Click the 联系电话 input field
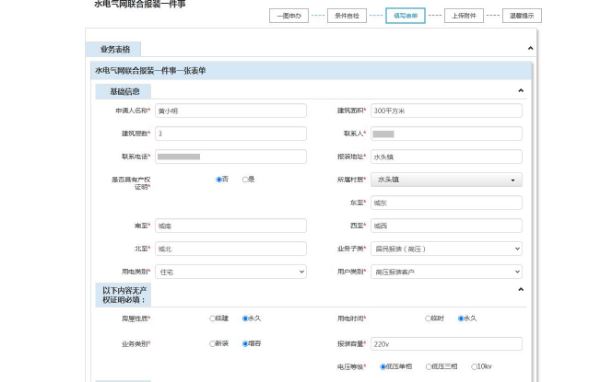This screenshot has width=600, height=382. [231, 157]
